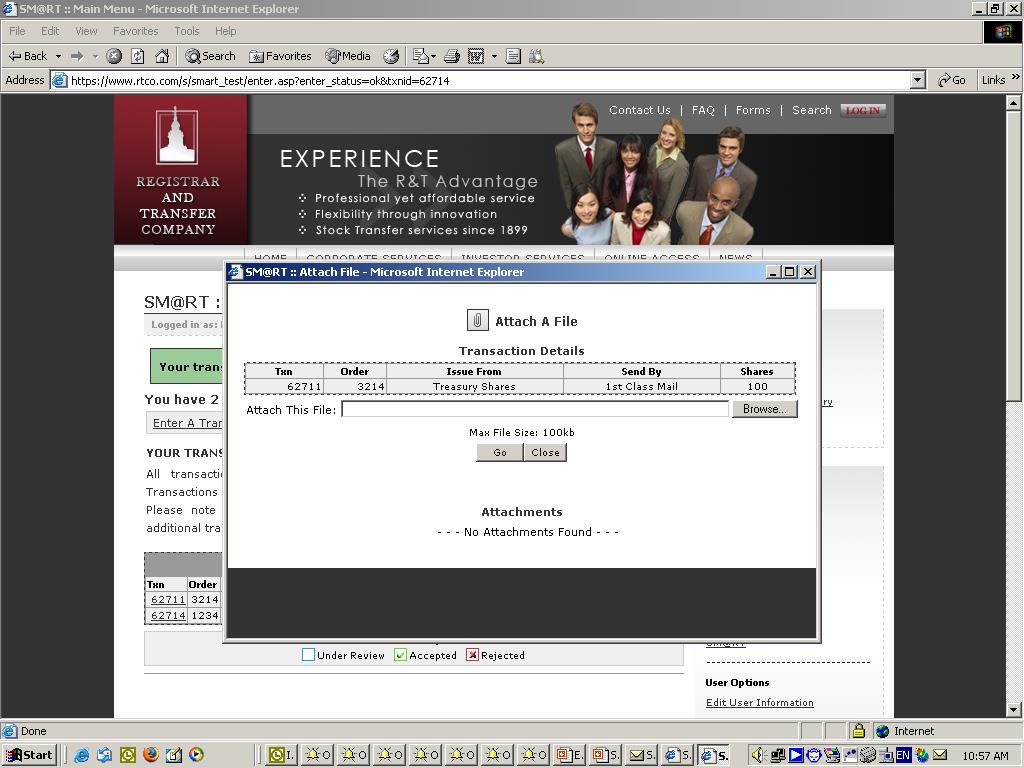1024x768 pixels.
Task: Click the Rejected X legend icon
Action: (472, 655)
